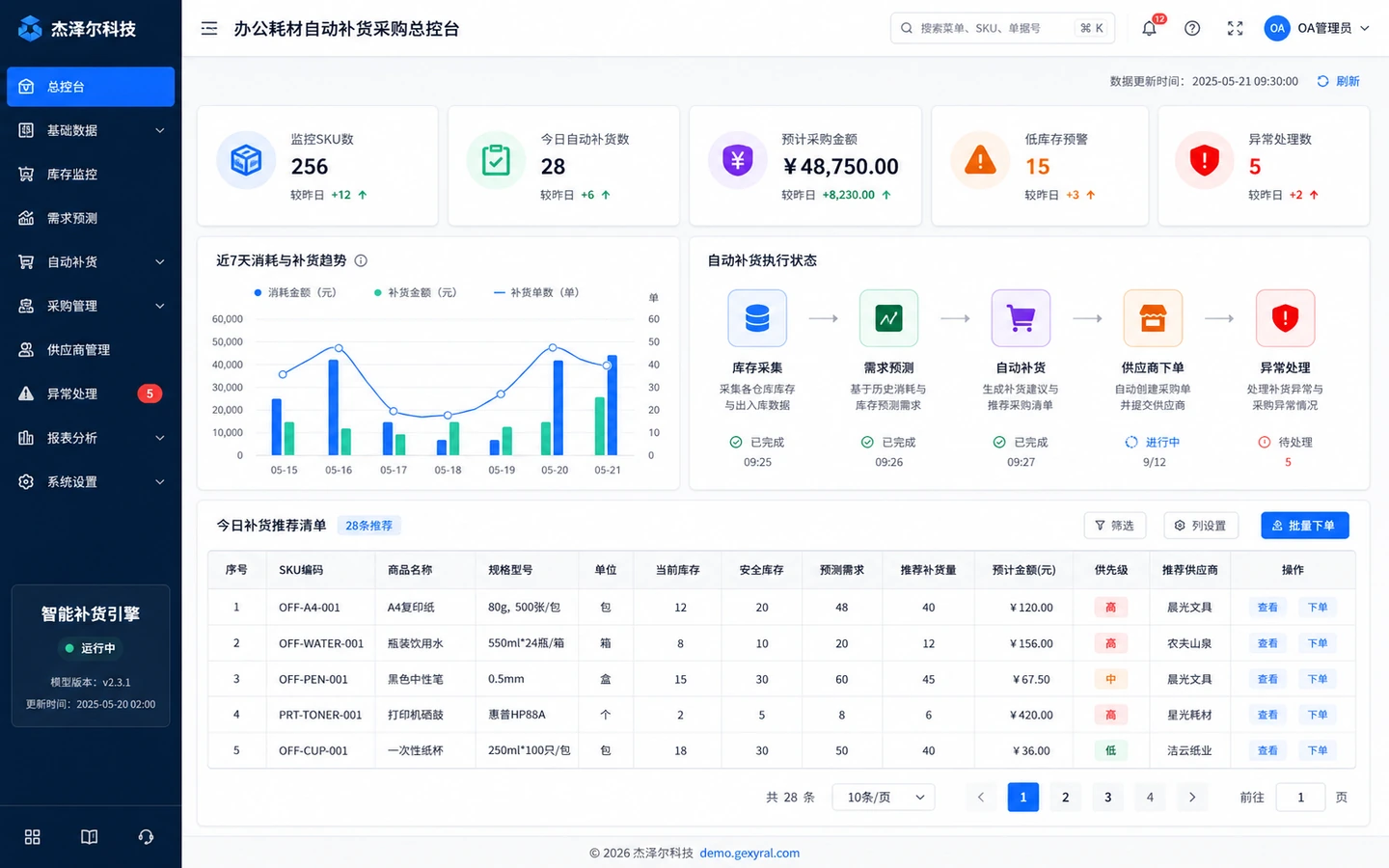Click the 自动补货 shopping cart step icon

[x=1021, y=318]
